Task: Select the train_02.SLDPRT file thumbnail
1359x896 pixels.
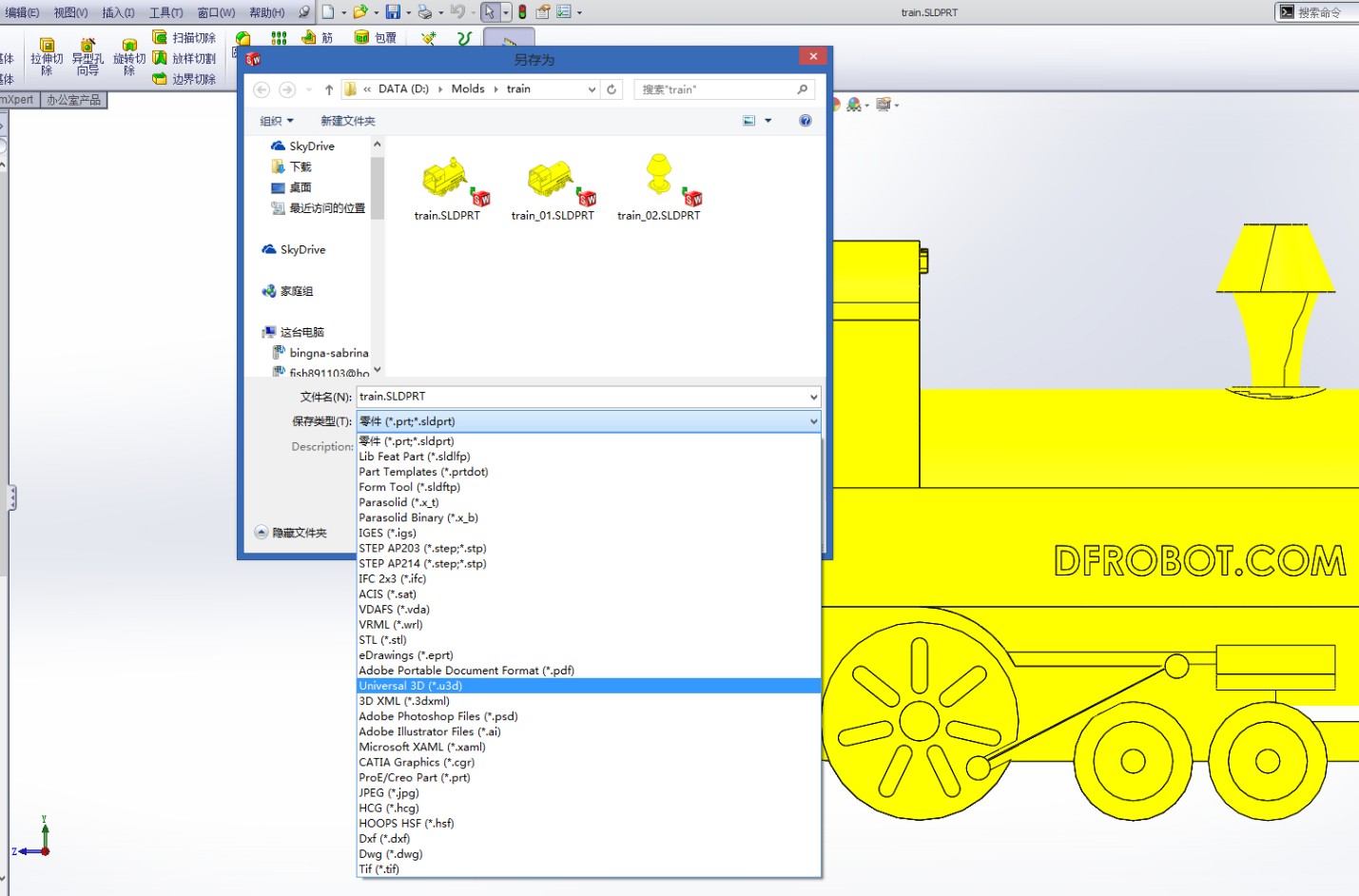Action: coord(659,189)
